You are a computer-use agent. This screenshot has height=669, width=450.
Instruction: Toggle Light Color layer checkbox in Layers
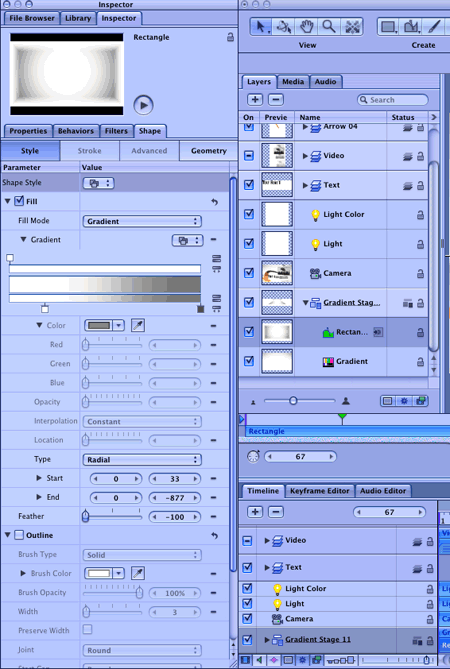(249, 214)
